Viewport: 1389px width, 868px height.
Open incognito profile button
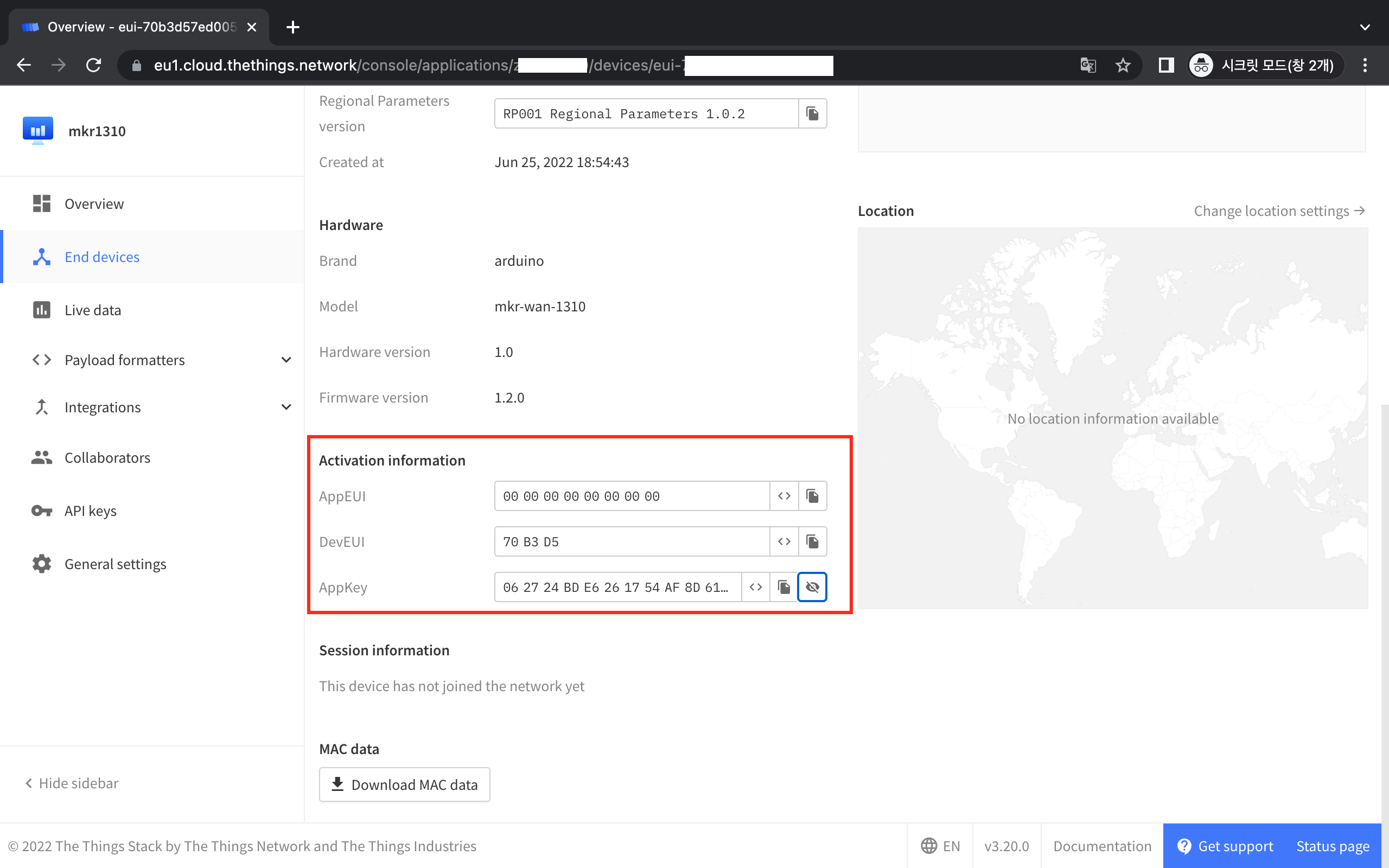pyautogui.click(x=1265, y=65)
